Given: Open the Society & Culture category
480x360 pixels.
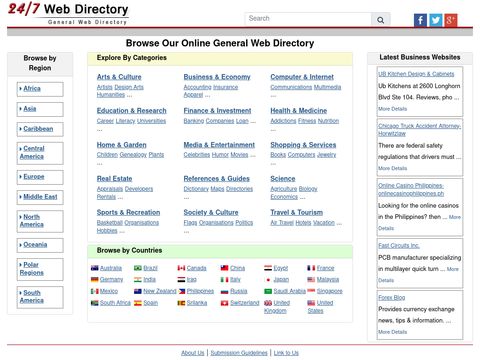Looking at the screenshot, I should 211,212.
